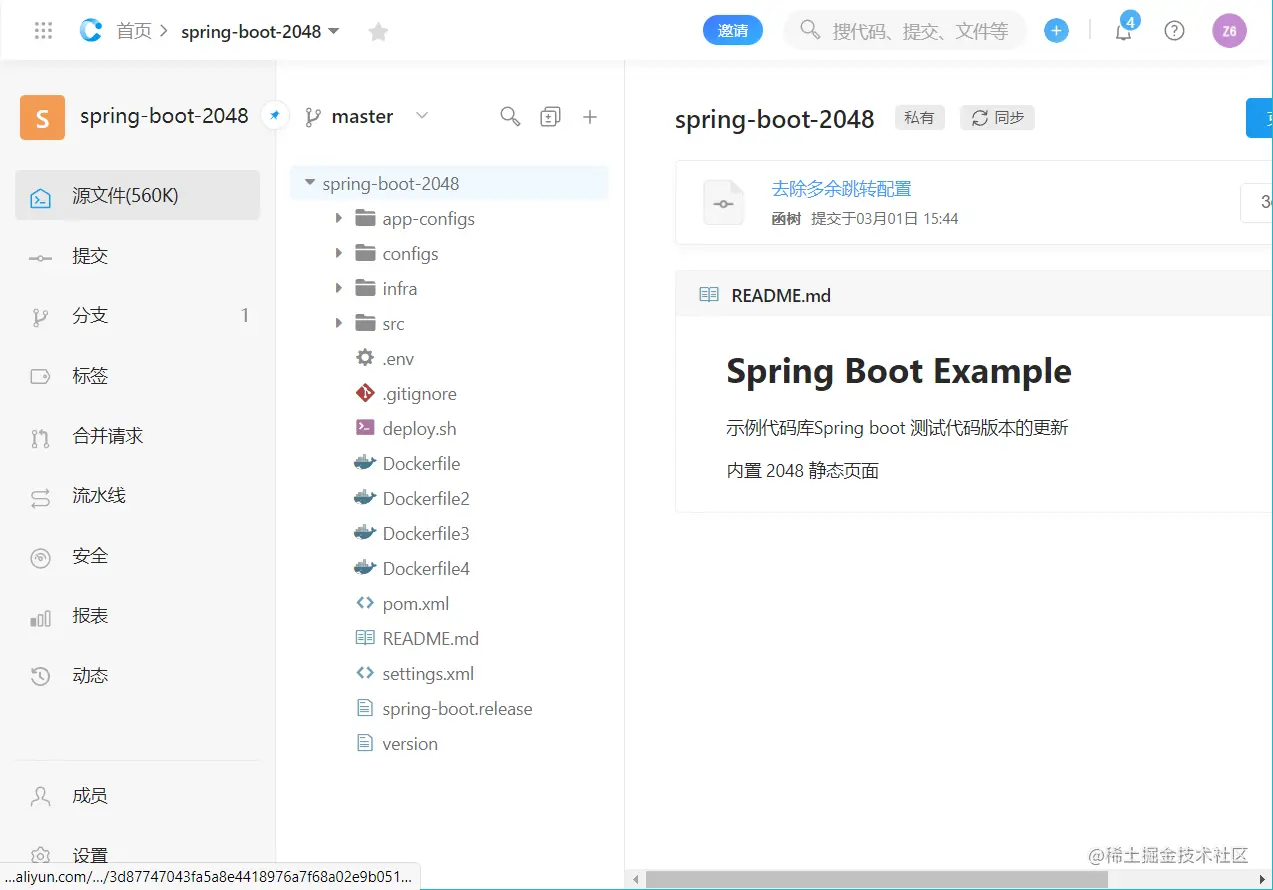Viewport: 1273px width, 890px height.
Task: Open 成员 members sidebar item
Action: pos(138,796)
